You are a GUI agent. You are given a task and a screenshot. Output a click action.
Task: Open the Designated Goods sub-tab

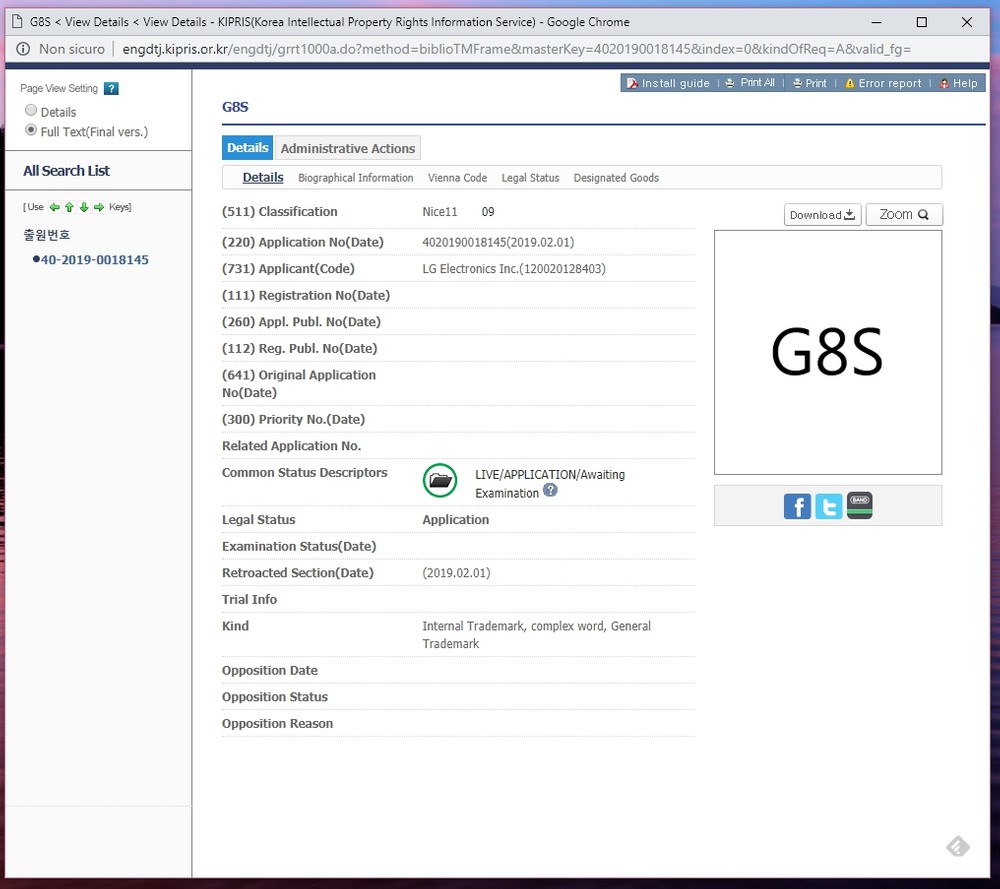tap(616, 178)
